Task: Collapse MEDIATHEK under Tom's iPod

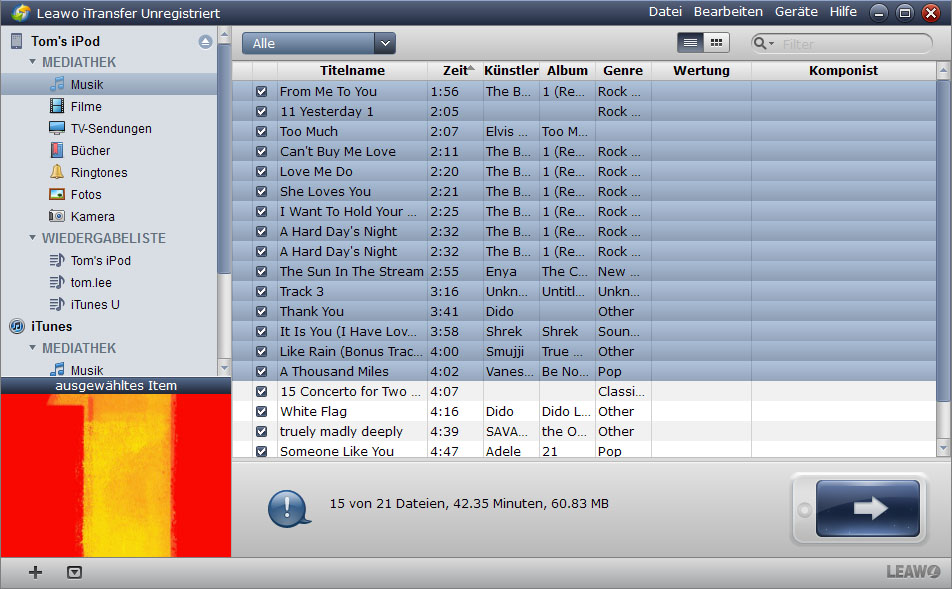Action: (32, 62)
